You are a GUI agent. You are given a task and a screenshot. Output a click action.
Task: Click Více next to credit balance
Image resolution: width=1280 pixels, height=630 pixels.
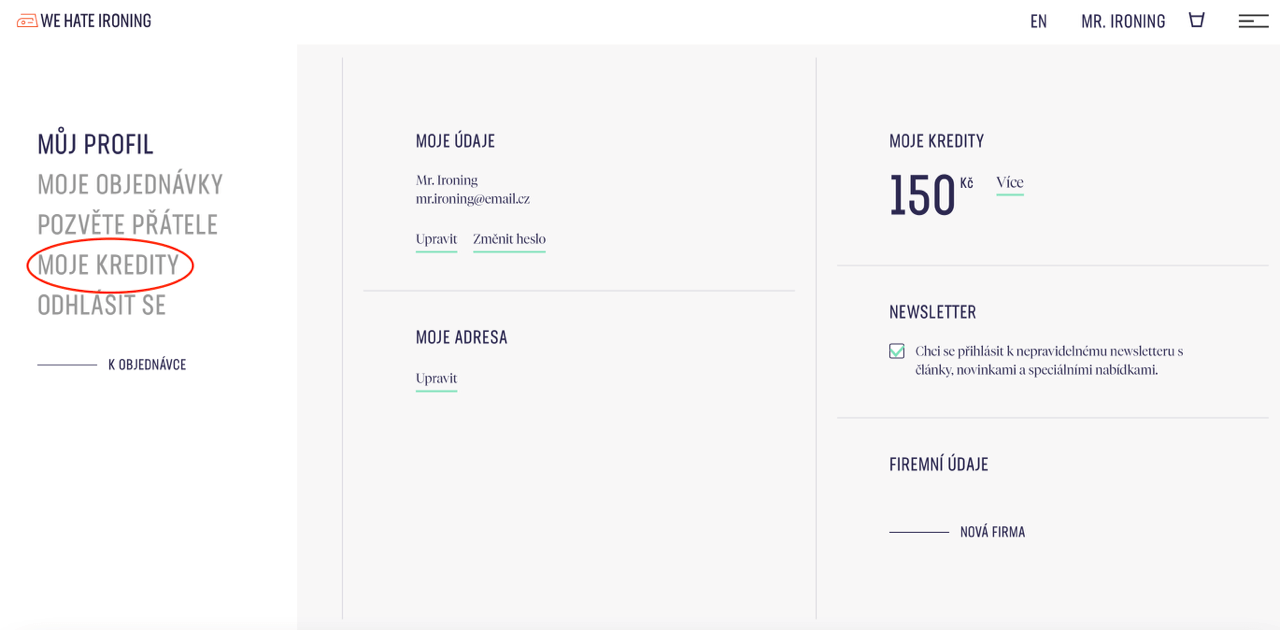[x=1009, y=182]
